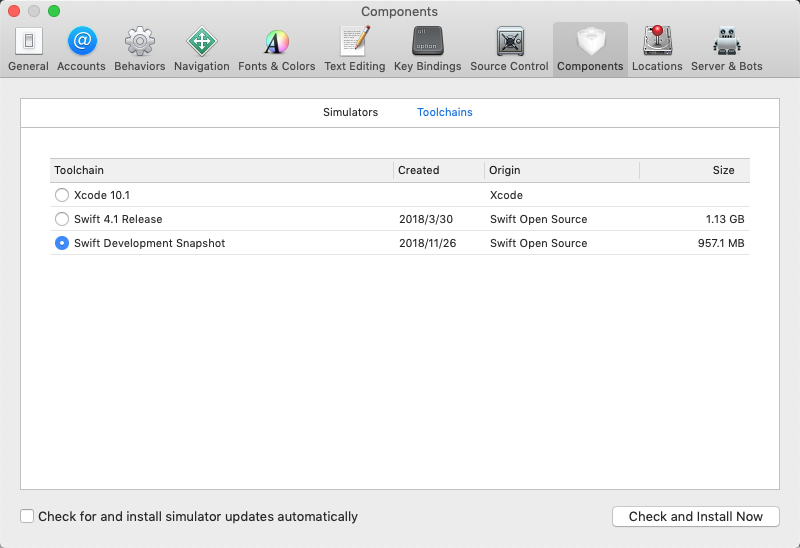Image resolution: width=800 pixels, height=548 pixels.
Task: Open Locations preferences pane
Action: [657, 49]
